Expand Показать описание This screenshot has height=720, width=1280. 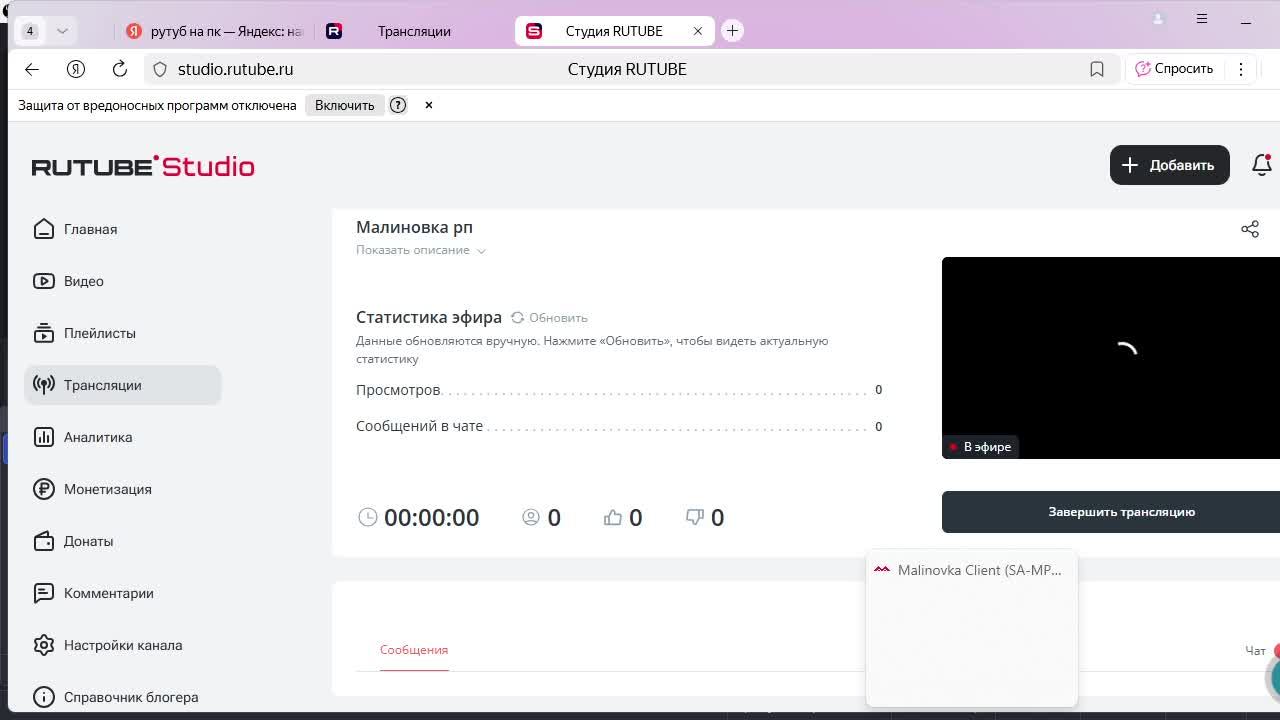pos(421,250)
